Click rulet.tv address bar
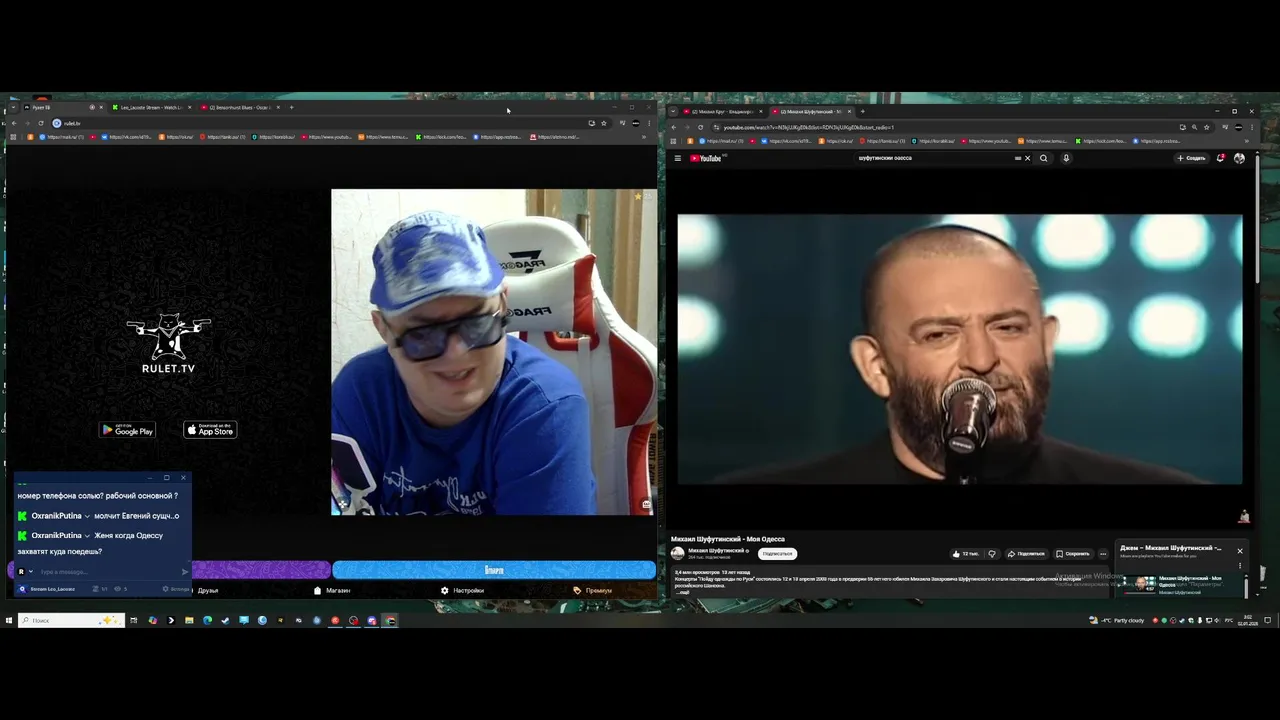 click(320, 123)
